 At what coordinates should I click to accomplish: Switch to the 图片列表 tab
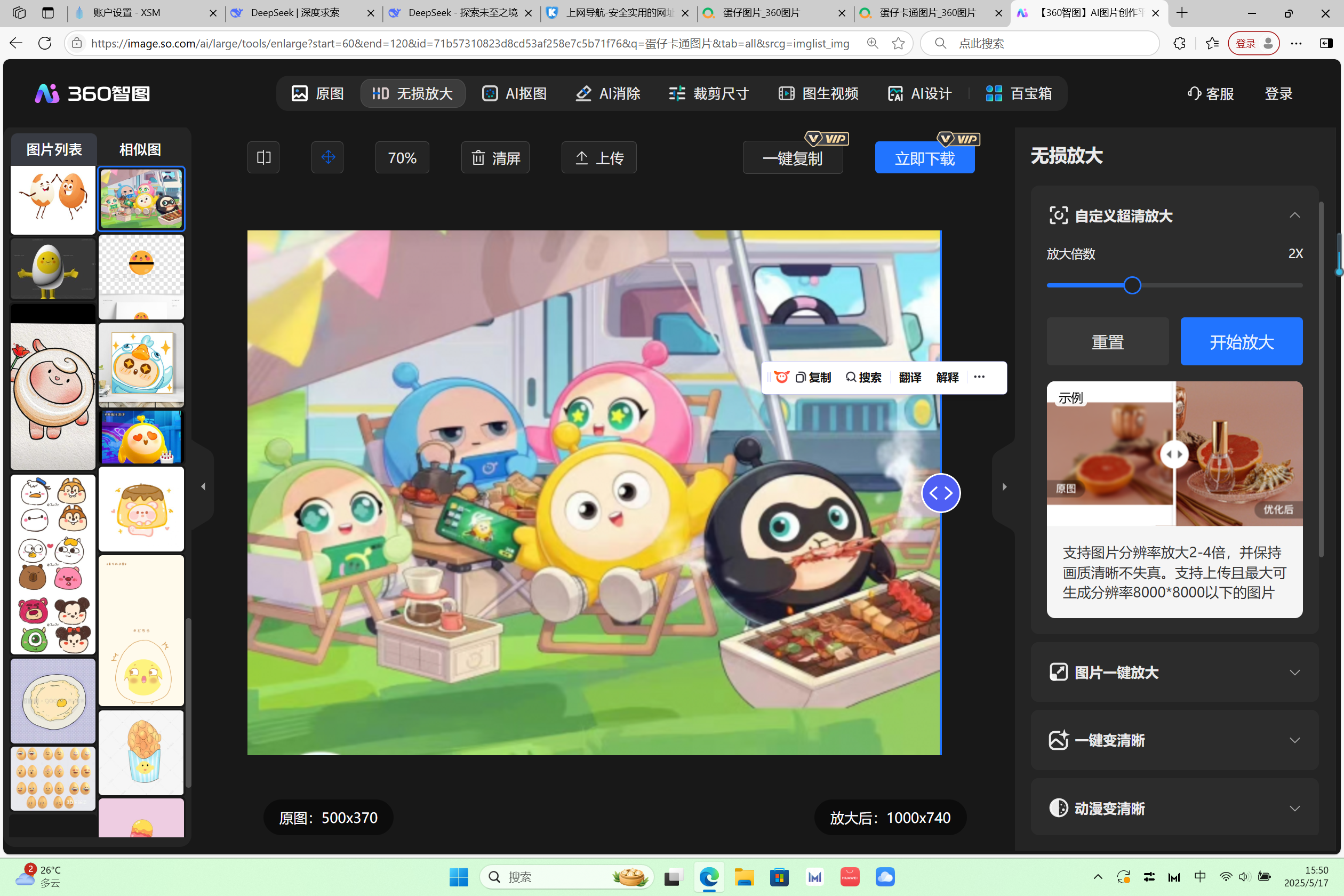pos(54,149)
